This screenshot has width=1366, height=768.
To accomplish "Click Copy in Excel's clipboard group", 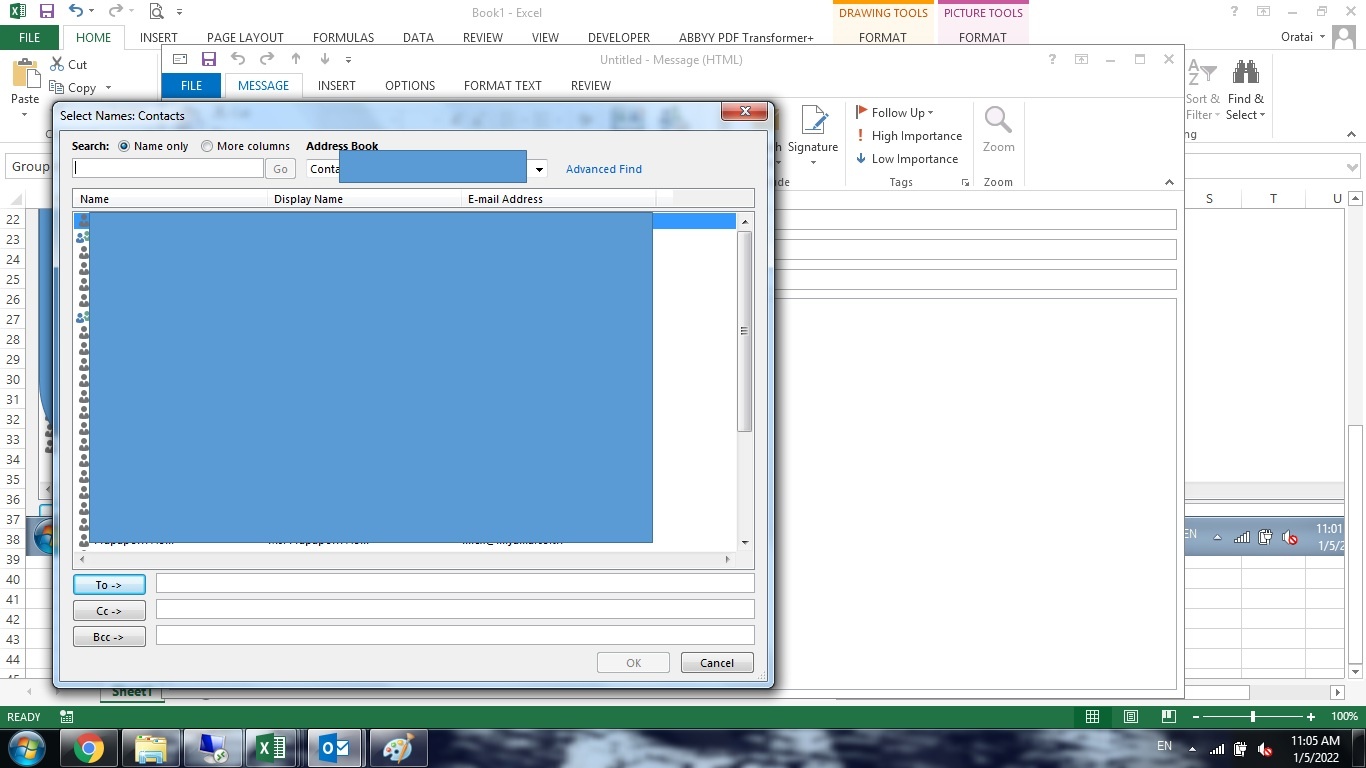I will click(74, 88).
